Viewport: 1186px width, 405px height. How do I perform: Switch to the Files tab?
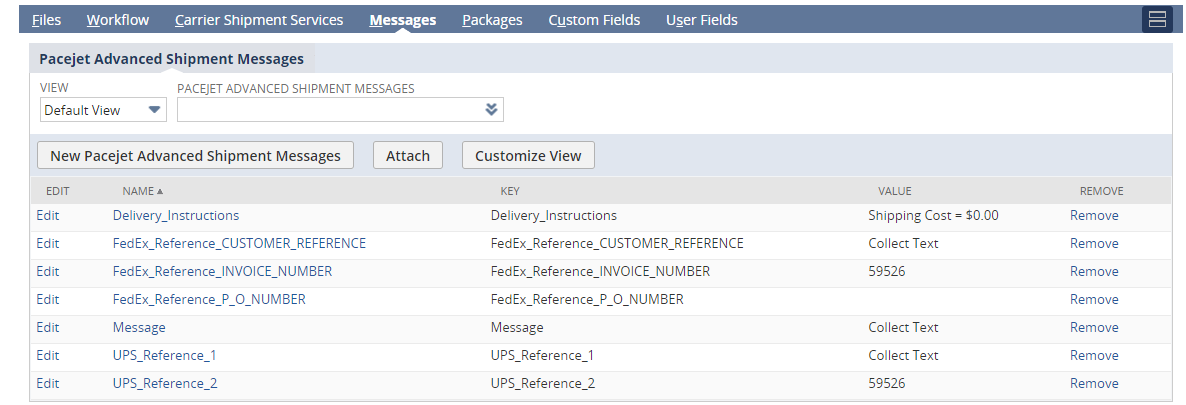point(46,20)
